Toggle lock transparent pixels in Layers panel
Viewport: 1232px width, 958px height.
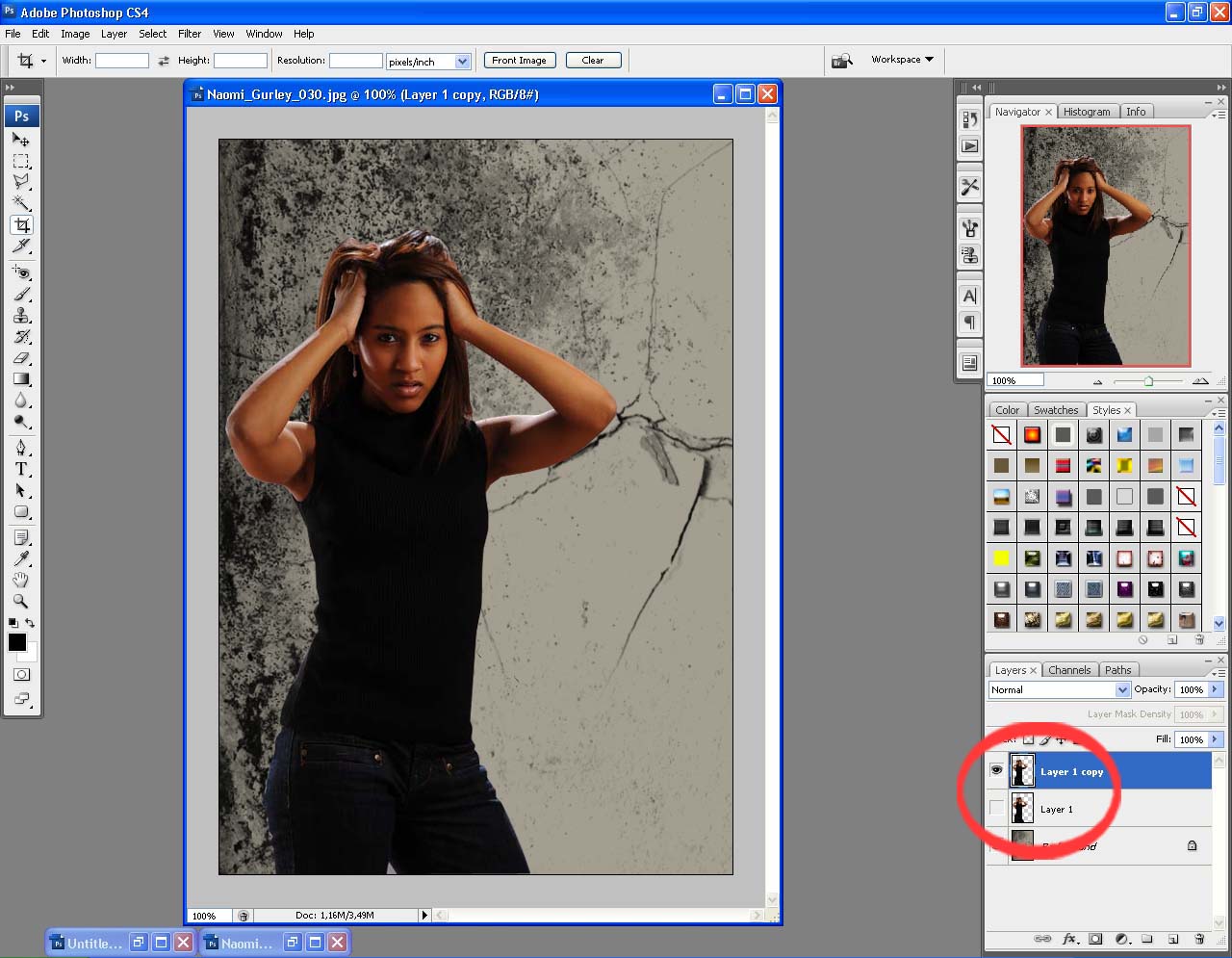coord(1029,739)
